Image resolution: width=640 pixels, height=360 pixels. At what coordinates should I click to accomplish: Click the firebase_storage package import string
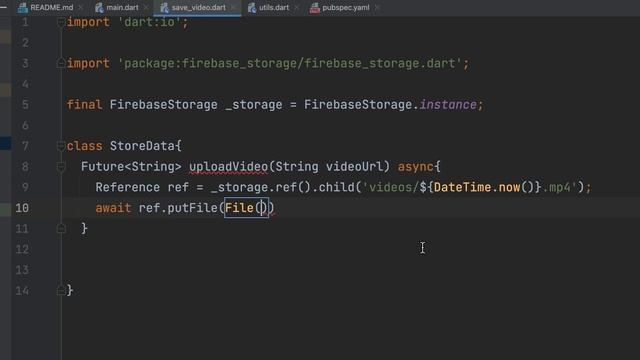coord(290,63)
